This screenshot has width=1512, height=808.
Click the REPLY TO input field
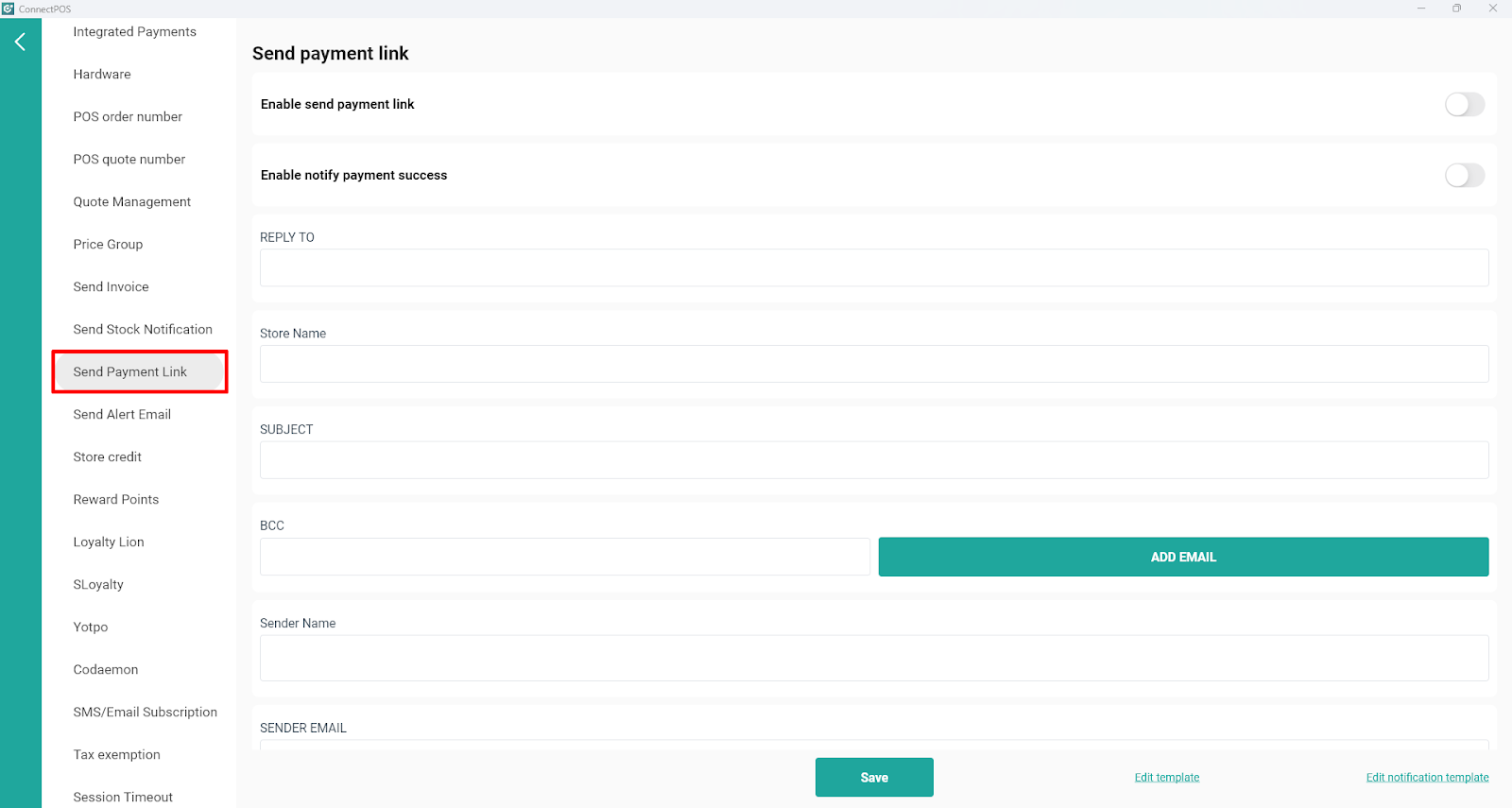tap(874, 267)
